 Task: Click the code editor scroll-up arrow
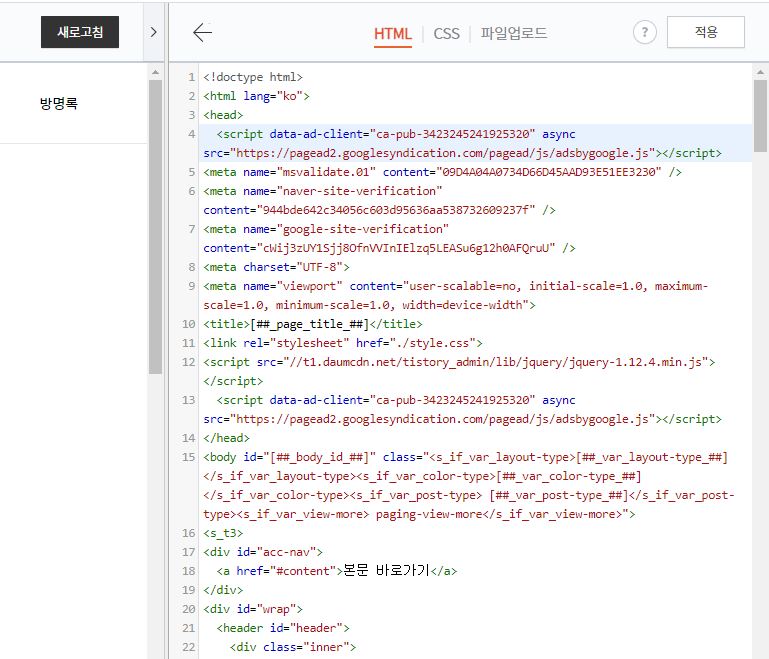pos(760,72)
